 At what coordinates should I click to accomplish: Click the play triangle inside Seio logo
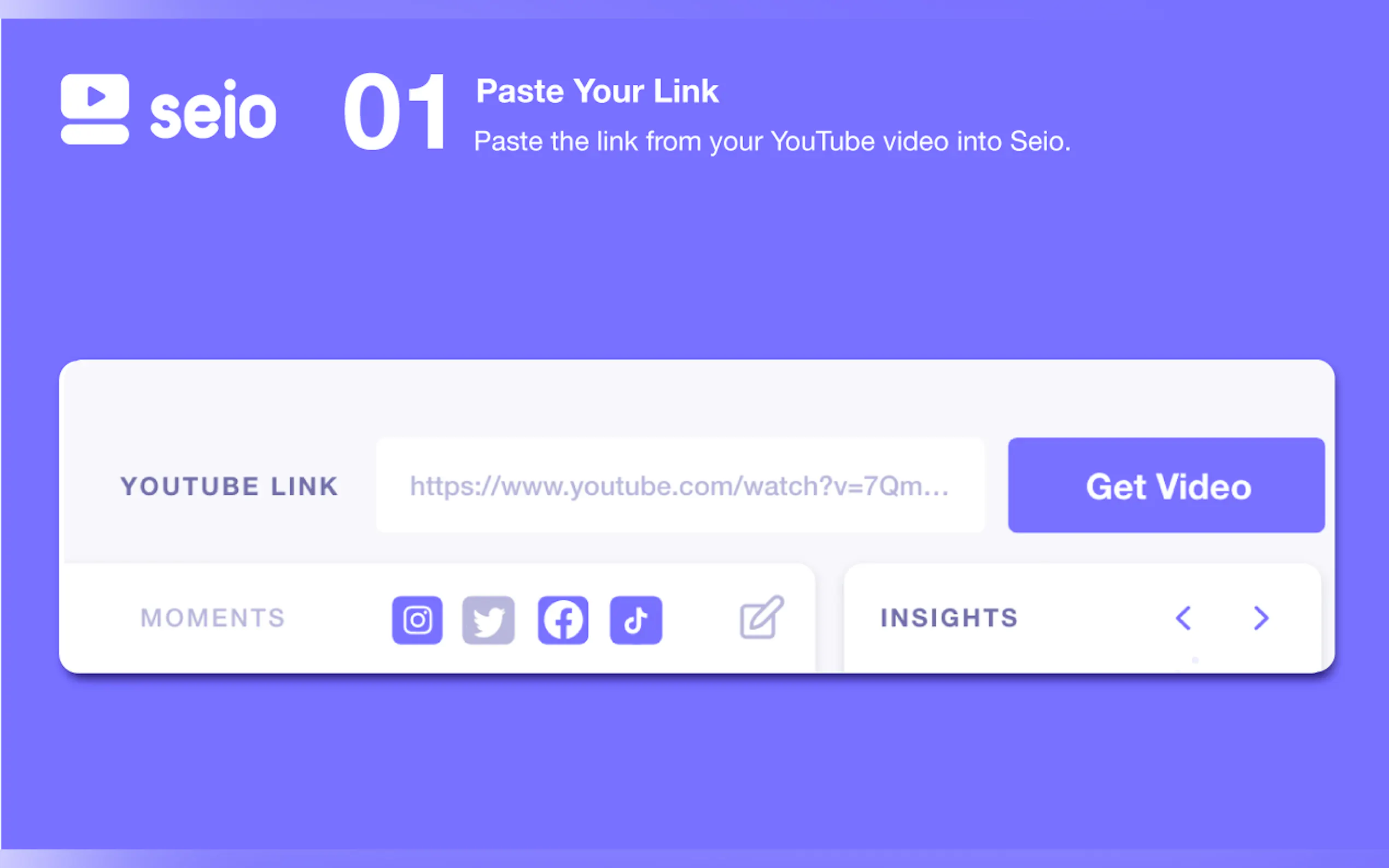[x=96, y=96]
